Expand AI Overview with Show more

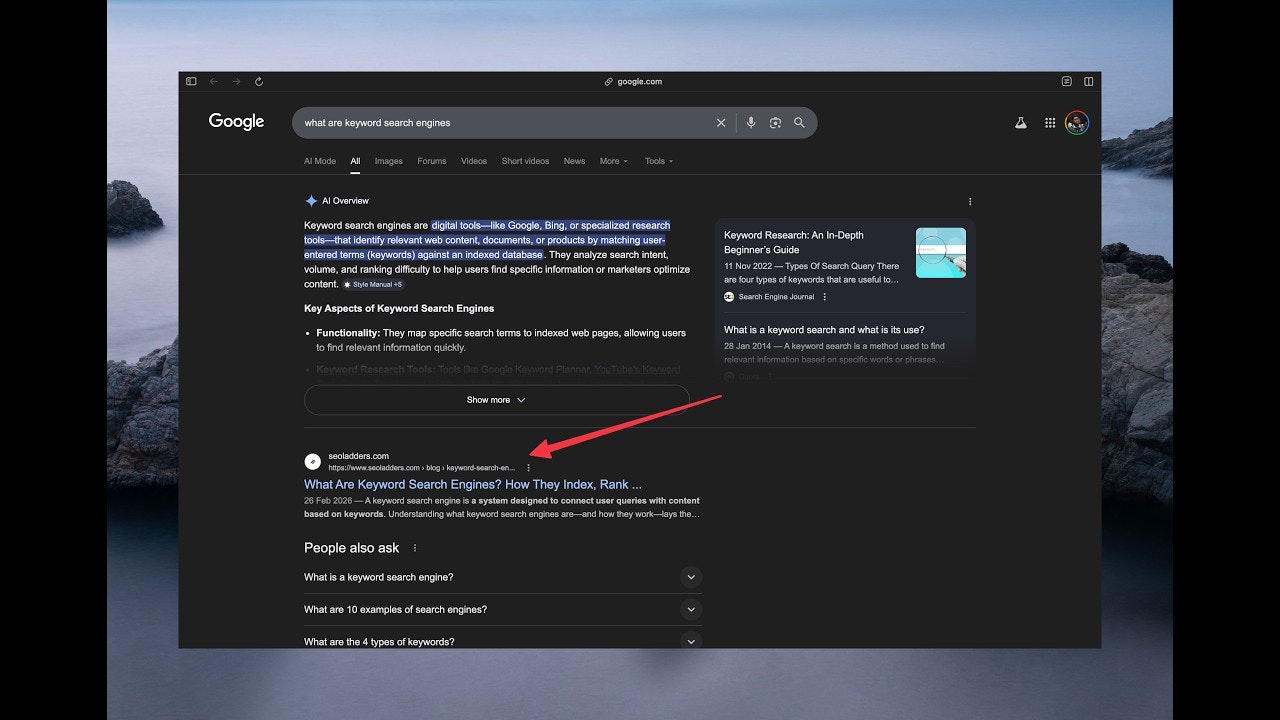[x=497, y=400]
